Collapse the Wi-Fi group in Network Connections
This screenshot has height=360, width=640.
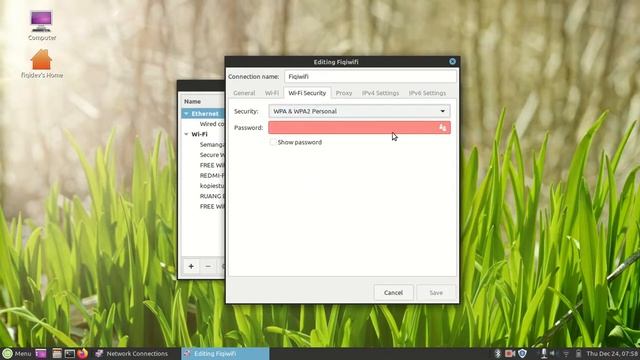click(x=186, y=134)
